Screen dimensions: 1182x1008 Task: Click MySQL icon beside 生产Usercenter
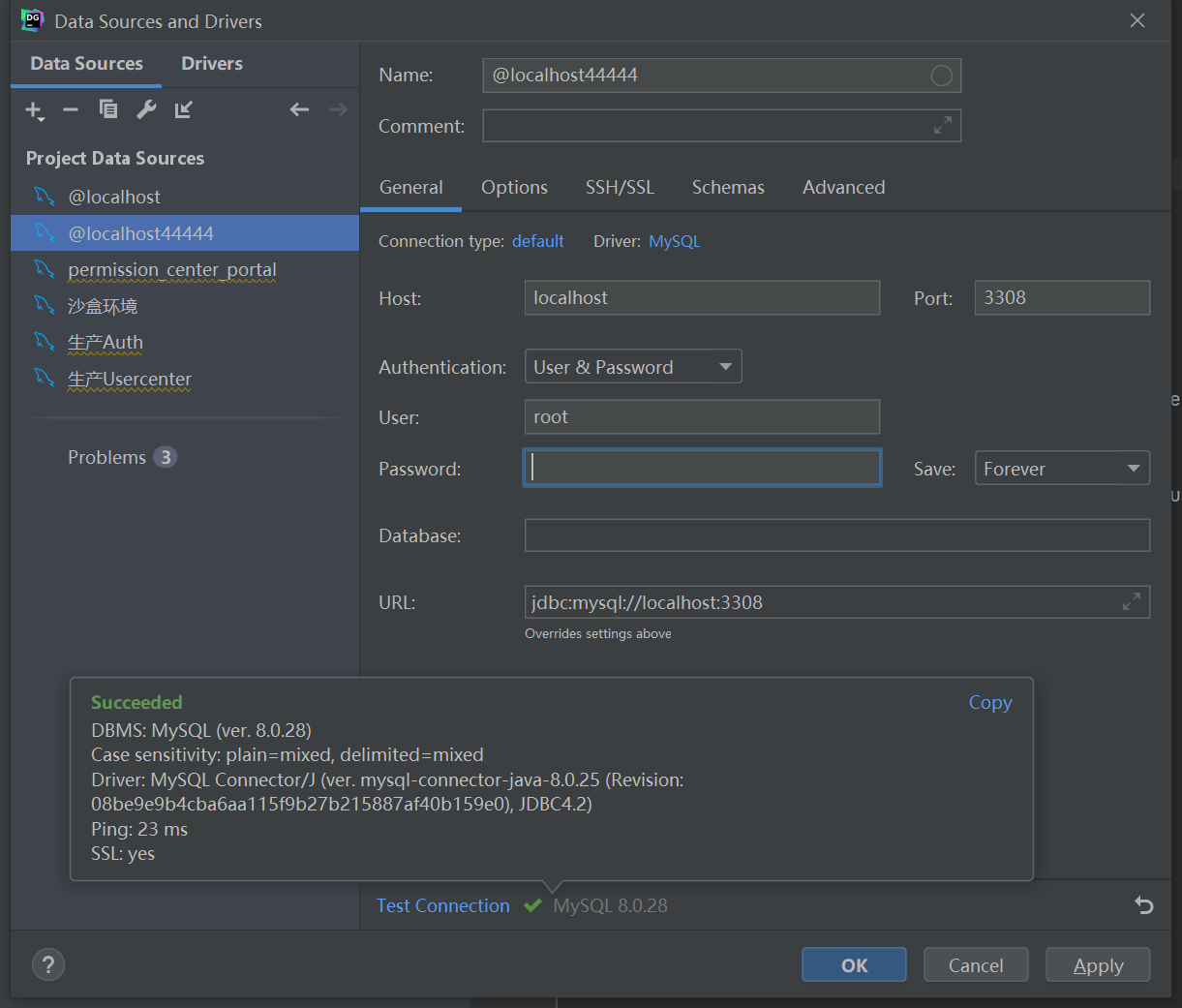tap(45, 379)
